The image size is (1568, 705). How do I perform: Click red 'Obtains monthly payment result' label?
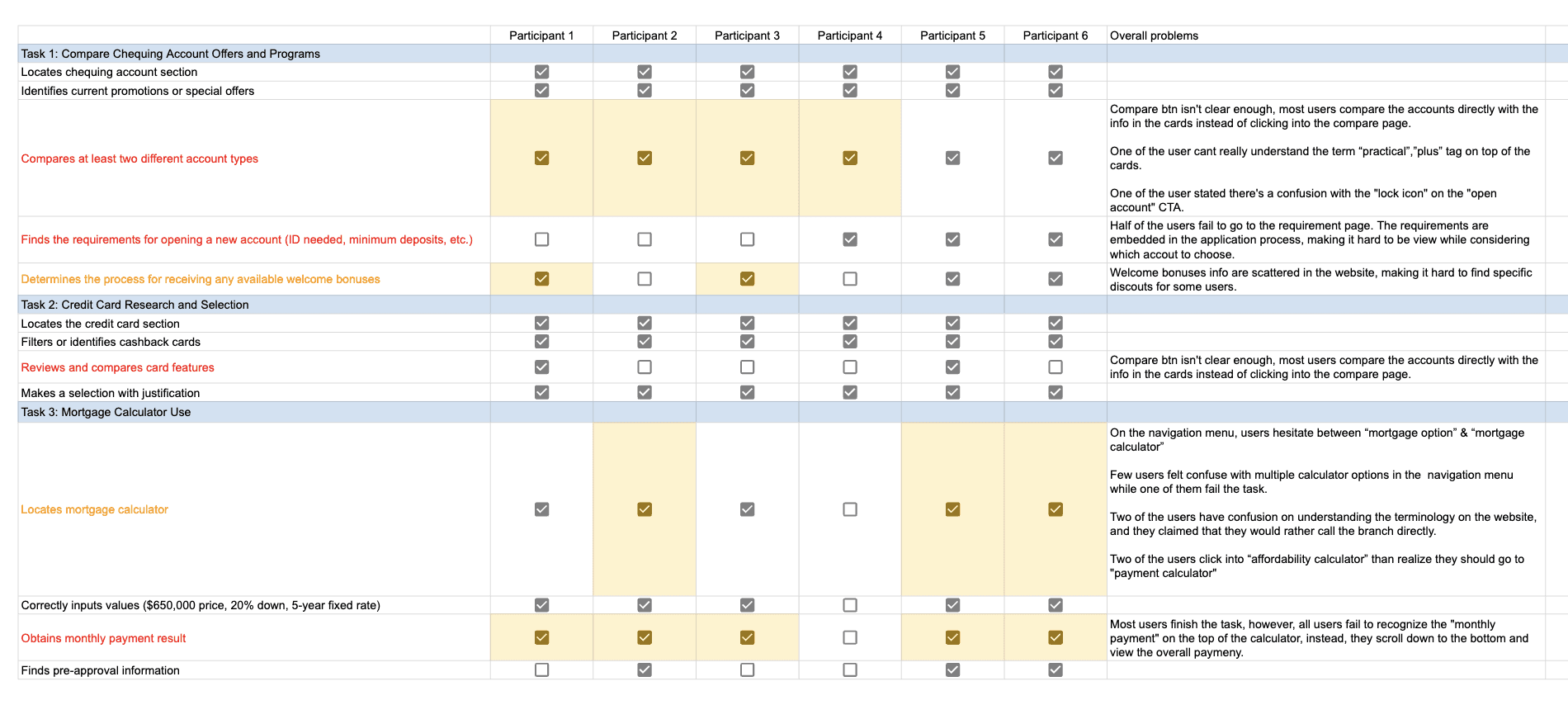click(103, 638)
